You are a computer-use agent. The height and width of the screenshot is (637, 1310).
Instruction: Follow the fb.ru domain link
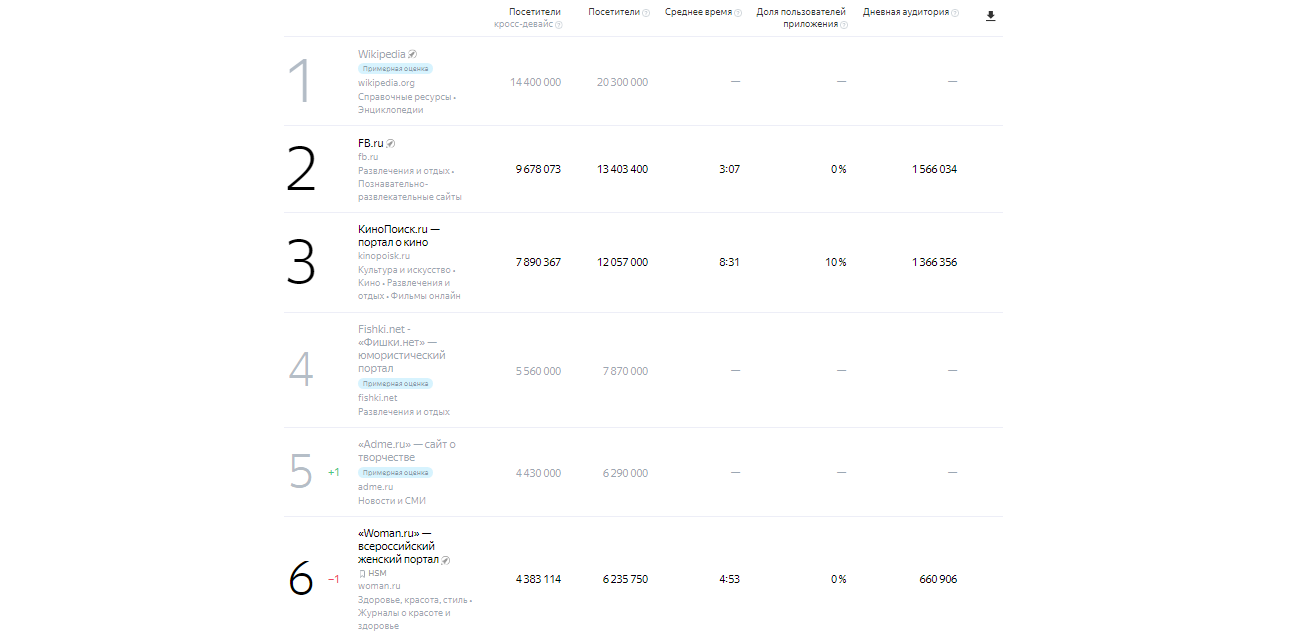pos(368,157)
